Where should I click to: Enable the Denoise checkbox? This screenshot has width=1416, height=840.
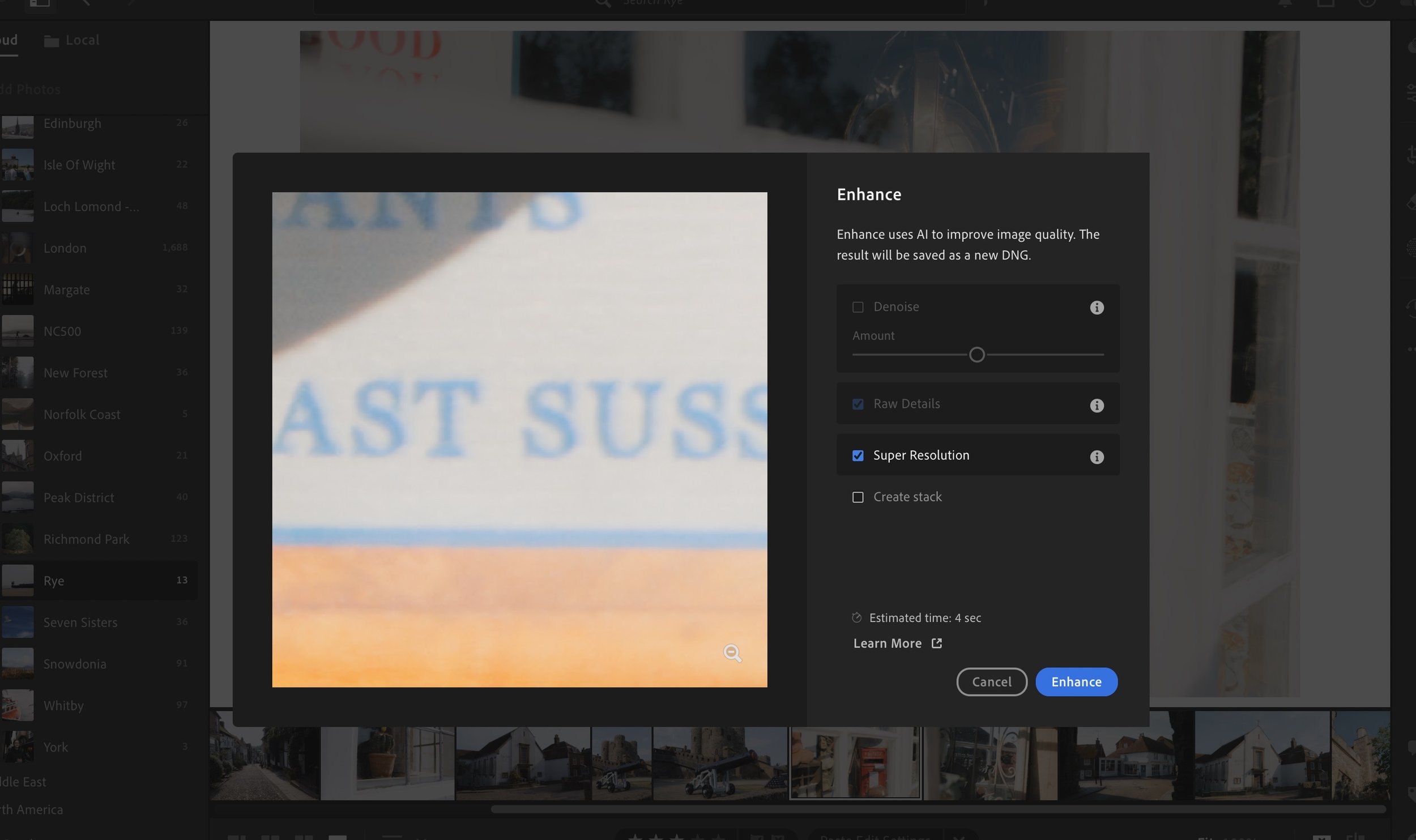(858, 307)
